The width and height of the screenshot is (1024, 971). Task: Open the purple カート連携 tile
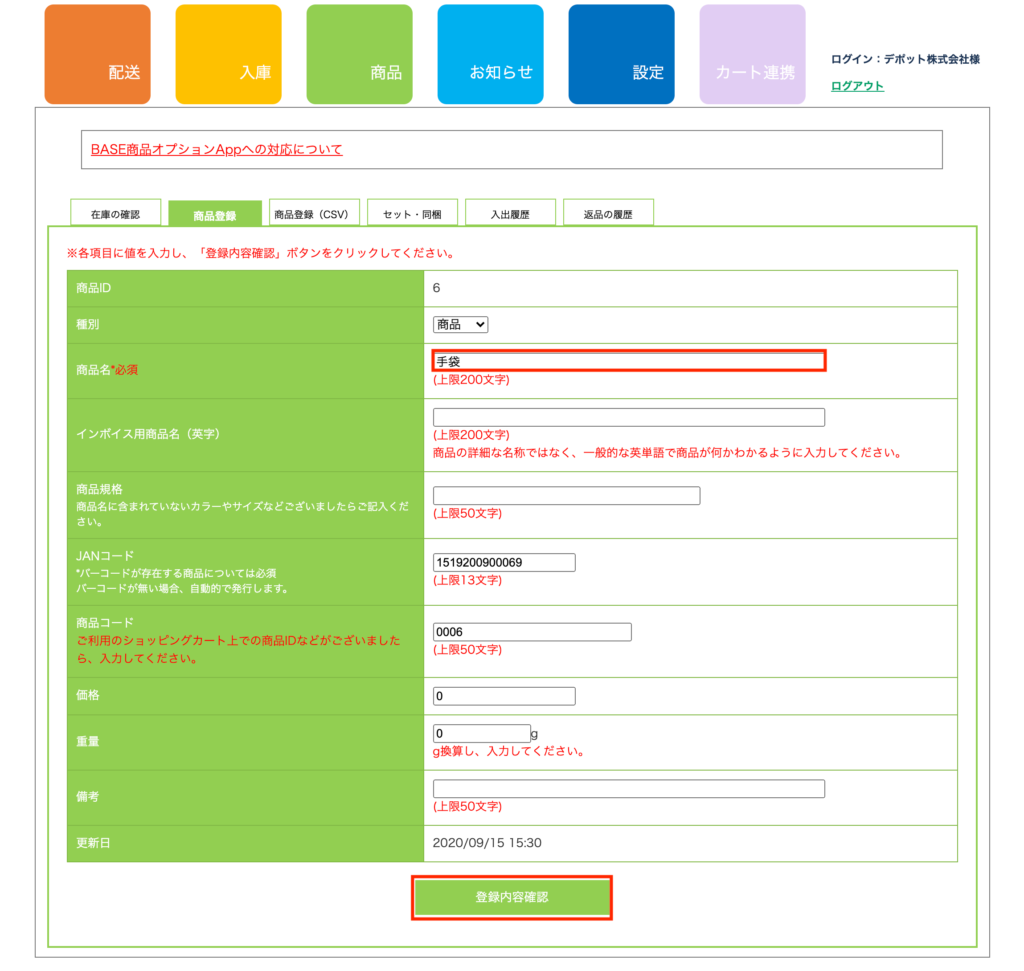click(x=752, y=55)
